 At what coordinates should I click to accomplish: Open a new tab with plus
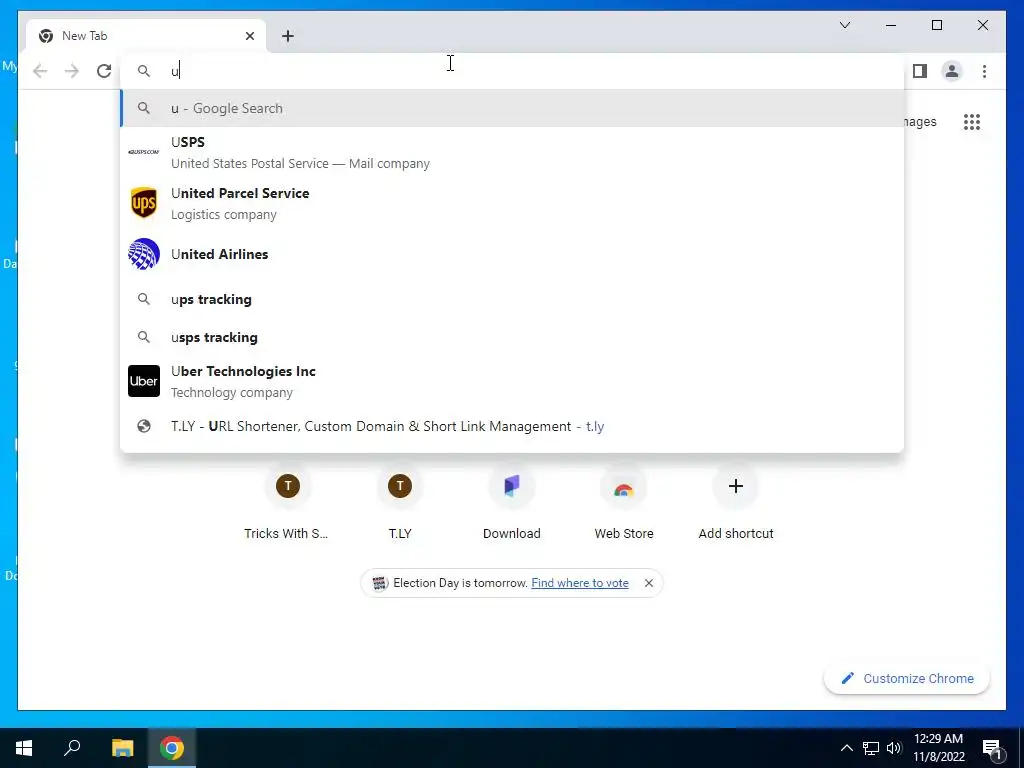[288, 36]
